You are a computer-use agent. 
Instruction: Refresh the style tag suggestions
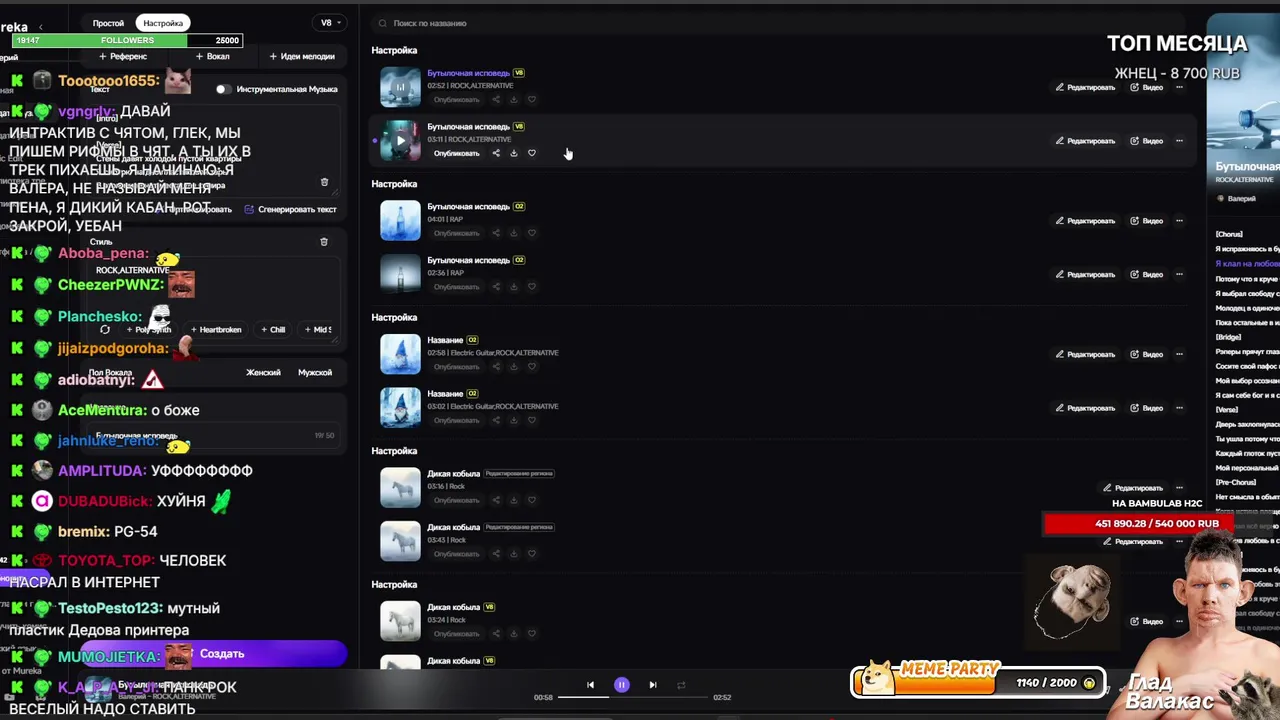coord(105,329)
